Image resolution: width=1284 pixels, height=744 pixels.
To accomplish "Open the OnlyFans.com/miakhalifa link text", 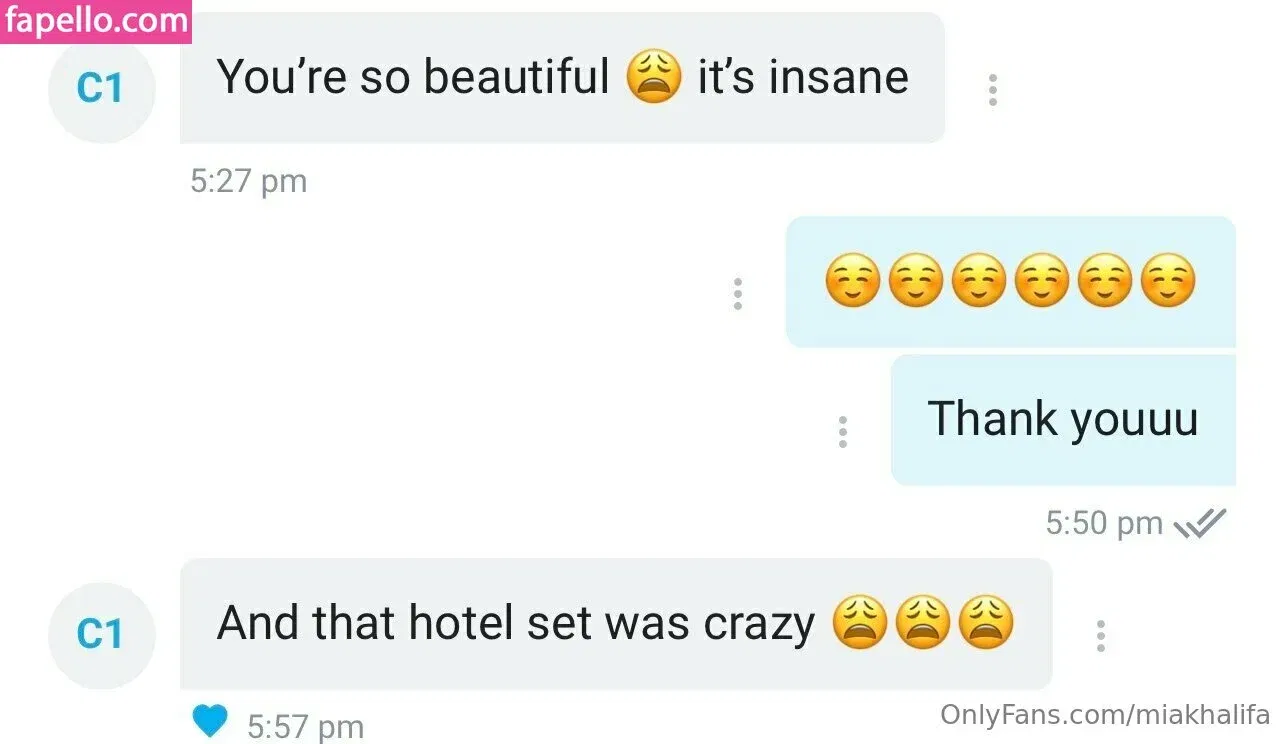I will (1105, 715).
